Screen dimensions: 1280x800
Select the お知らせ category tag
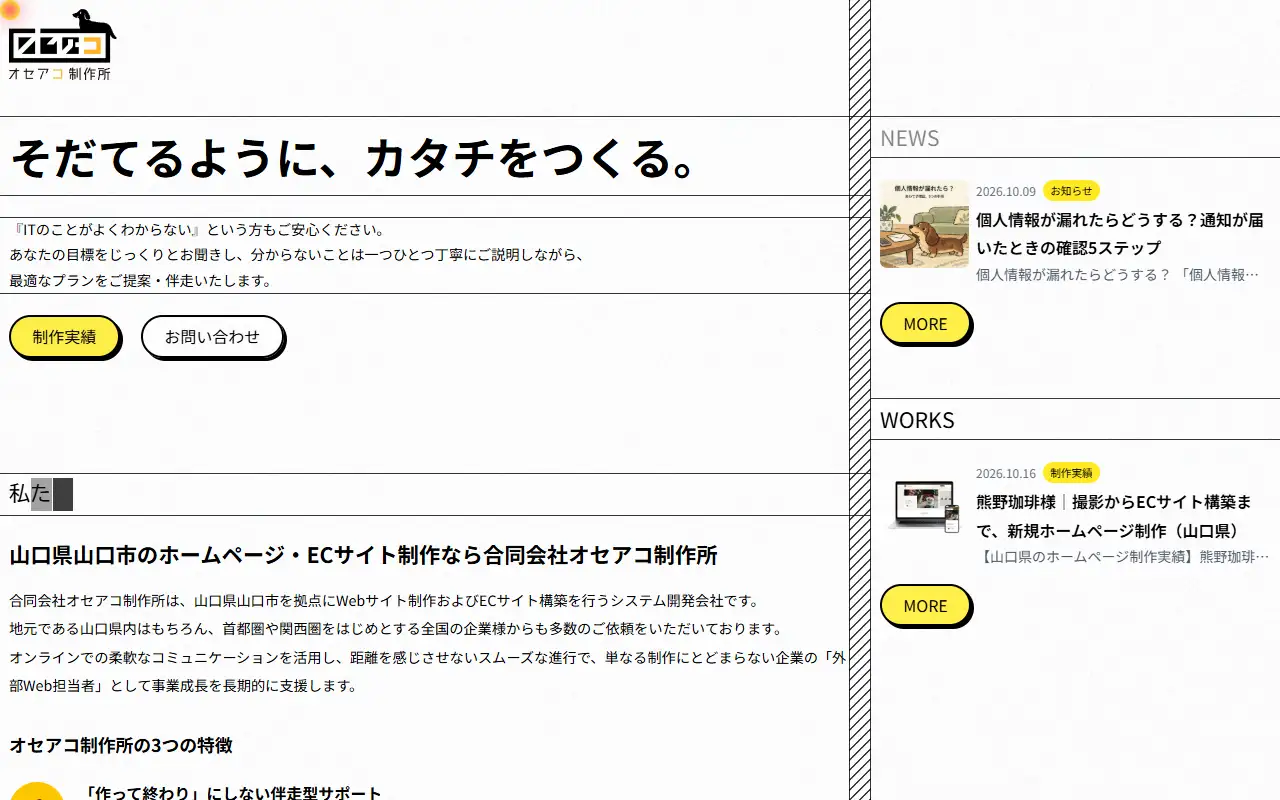click(x=1071, y=191)
